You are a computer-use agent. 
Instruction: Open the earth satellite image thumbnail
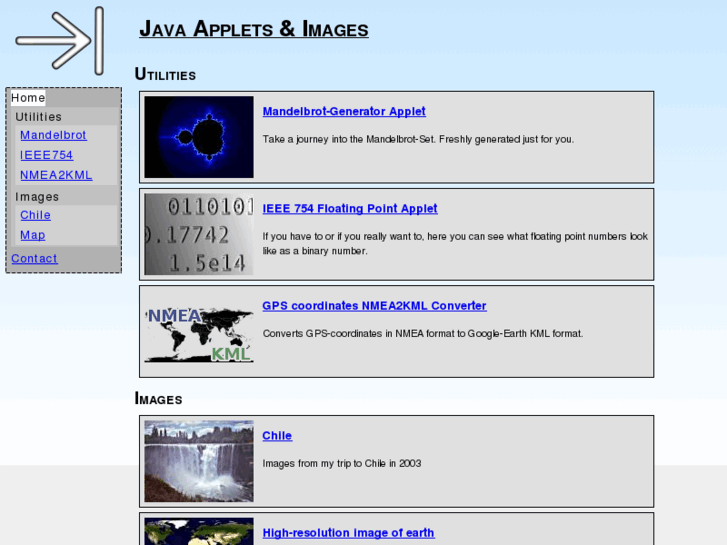[x=199, y=532]
